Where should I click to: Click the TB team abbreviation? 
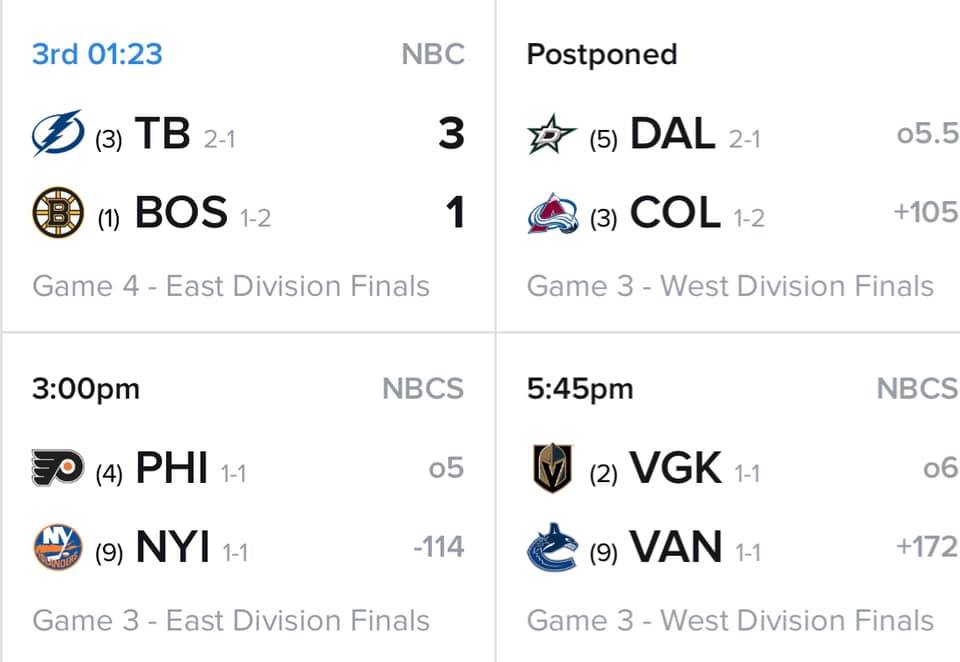[x=162, y=133]
